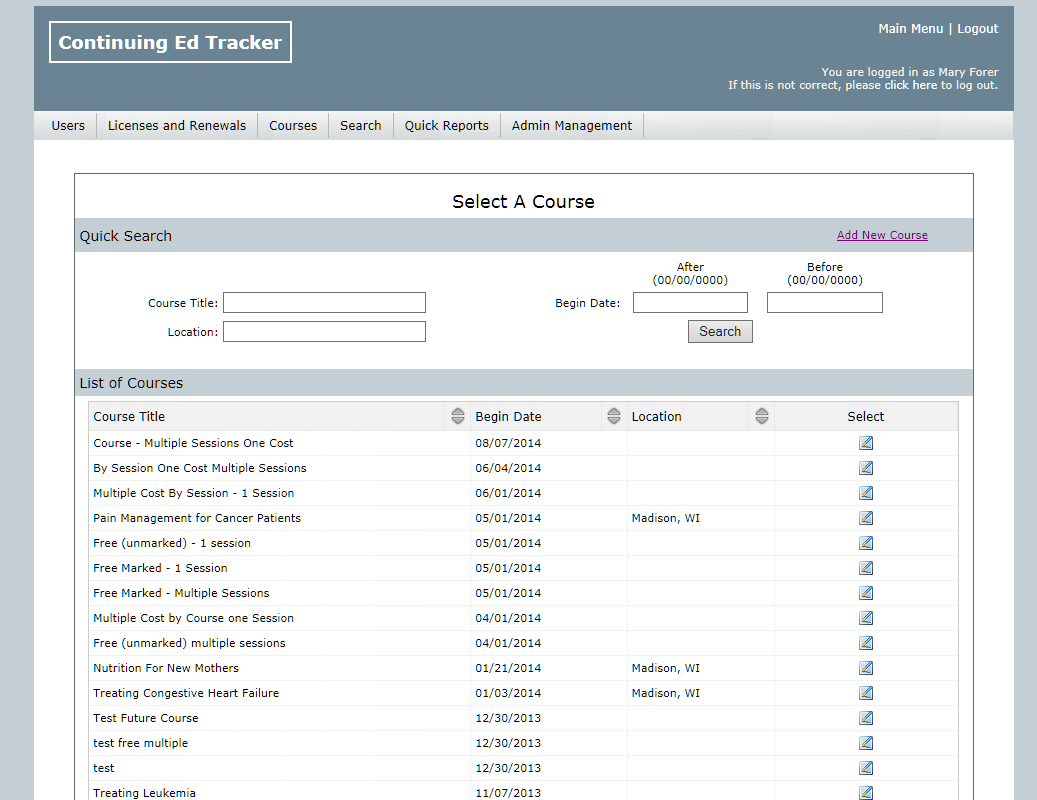Screen dimensions: 1037x800
Task: Select edit icon for Course - Multiple Sessions One Cost
Action: [x=866, y=443]
